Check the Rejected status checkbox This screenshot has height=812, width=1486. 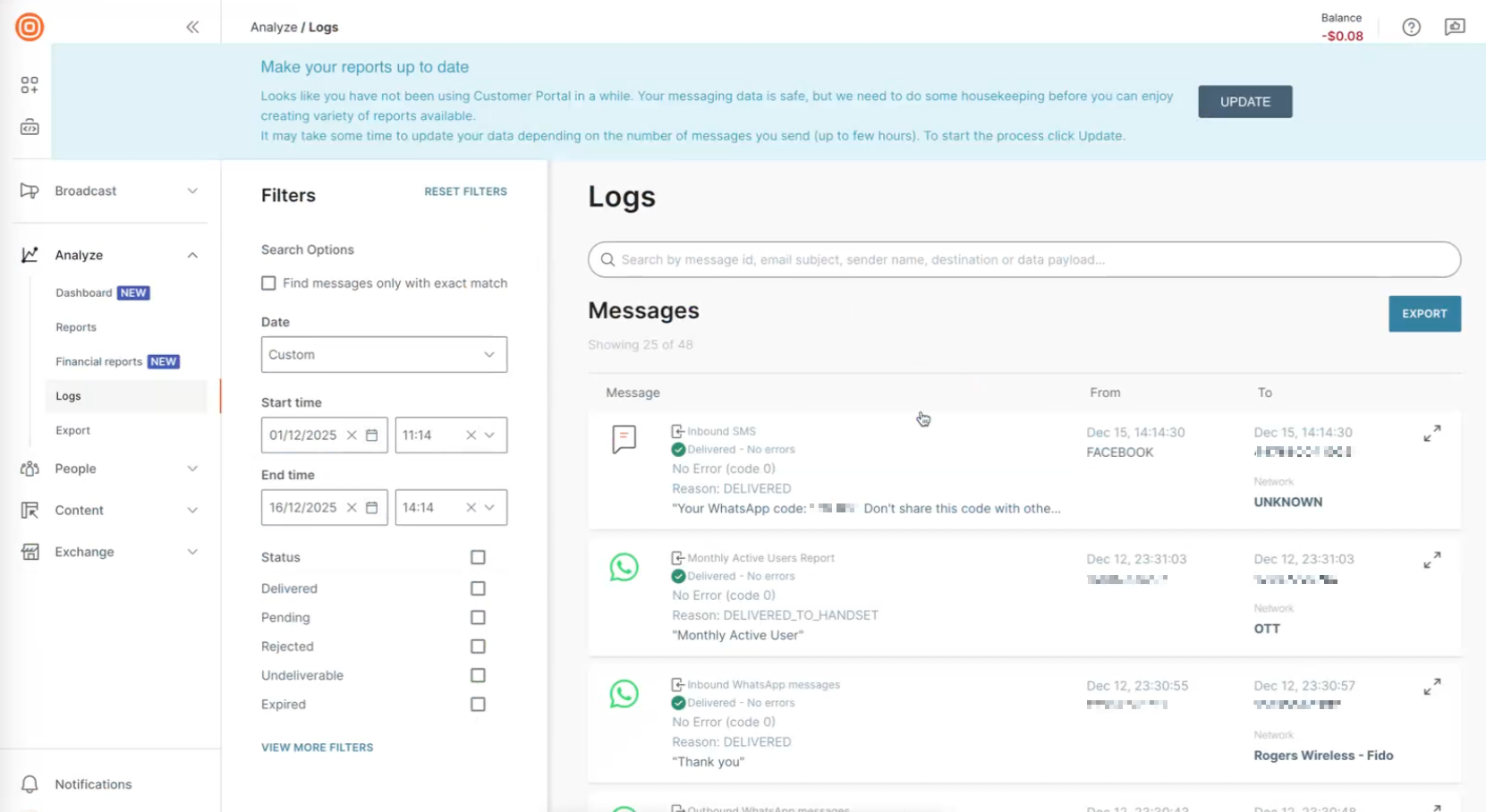click(478, 646)
